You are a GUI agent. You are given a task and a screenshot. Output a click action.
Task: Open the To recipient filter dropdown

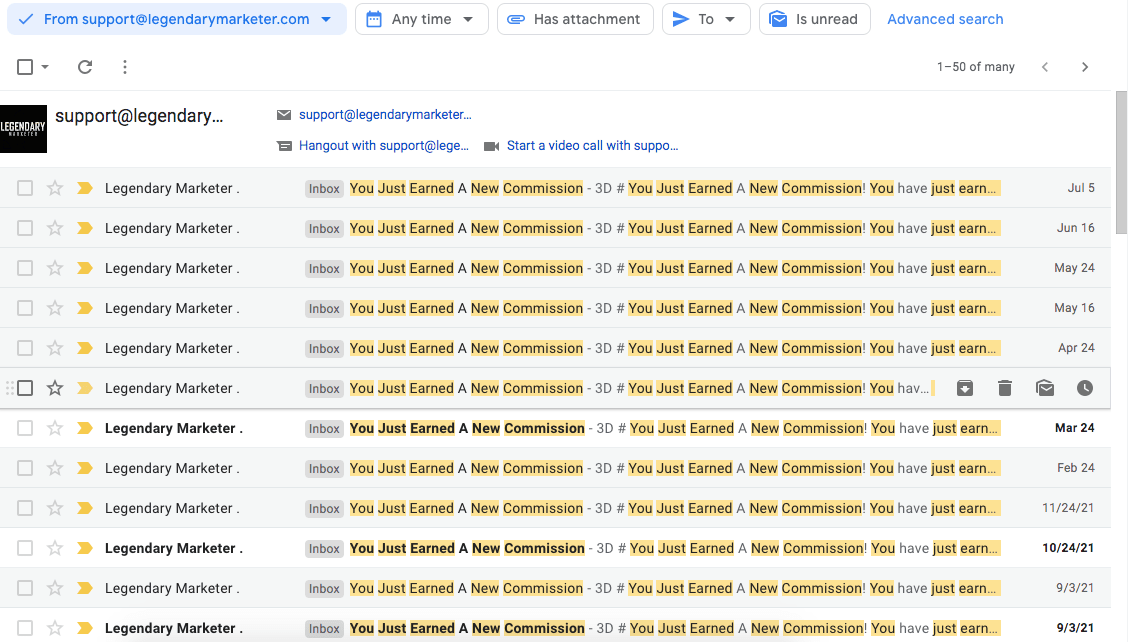point(706,19)
